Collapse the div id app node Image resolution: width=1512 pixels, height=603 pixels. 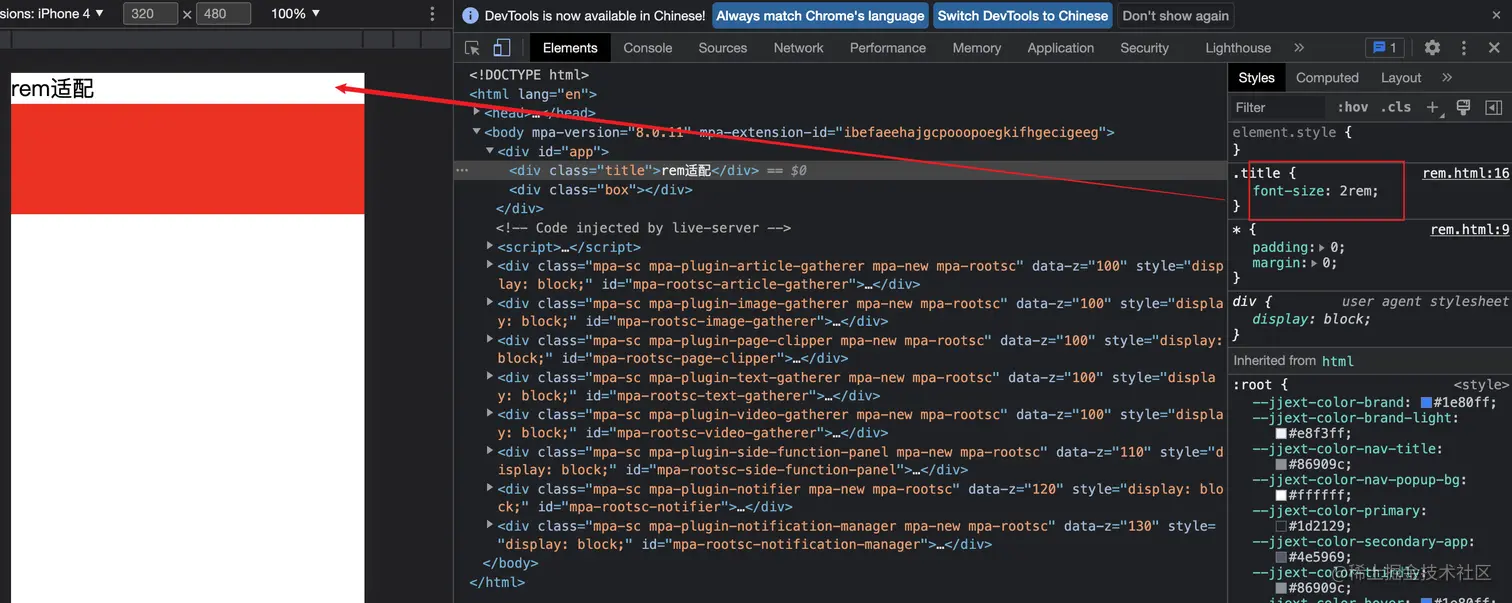[x=490, y=151]
